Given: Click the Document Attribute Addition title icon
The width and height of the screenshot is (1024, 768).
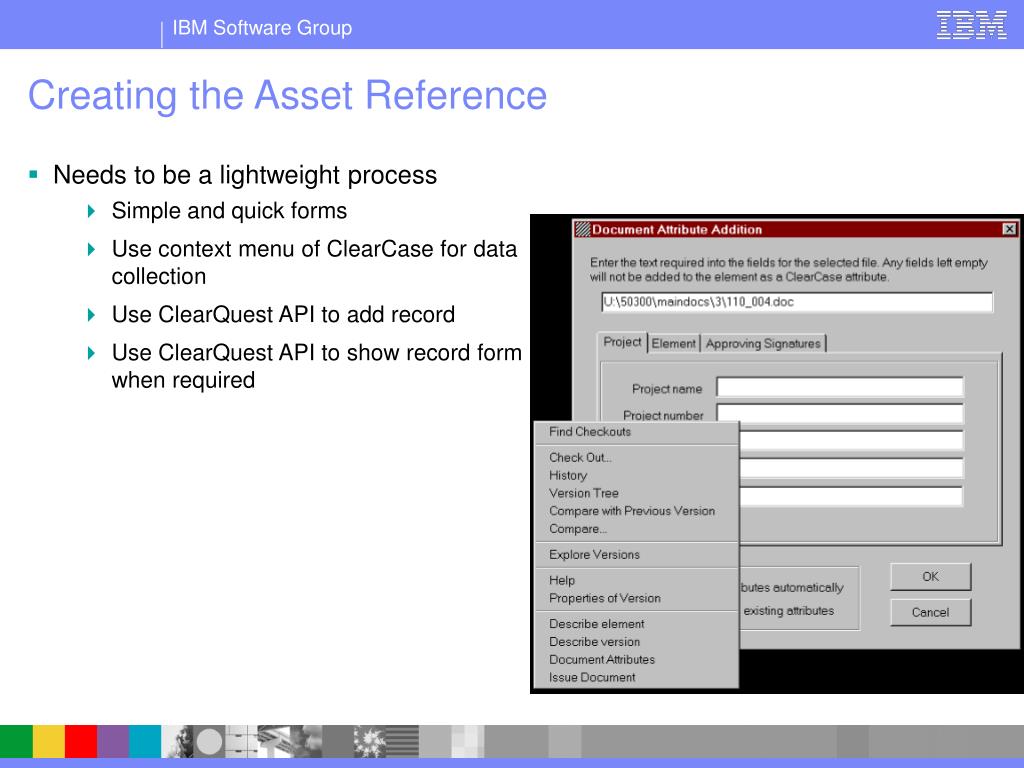Looking at the screenshot, I should 582,229.
